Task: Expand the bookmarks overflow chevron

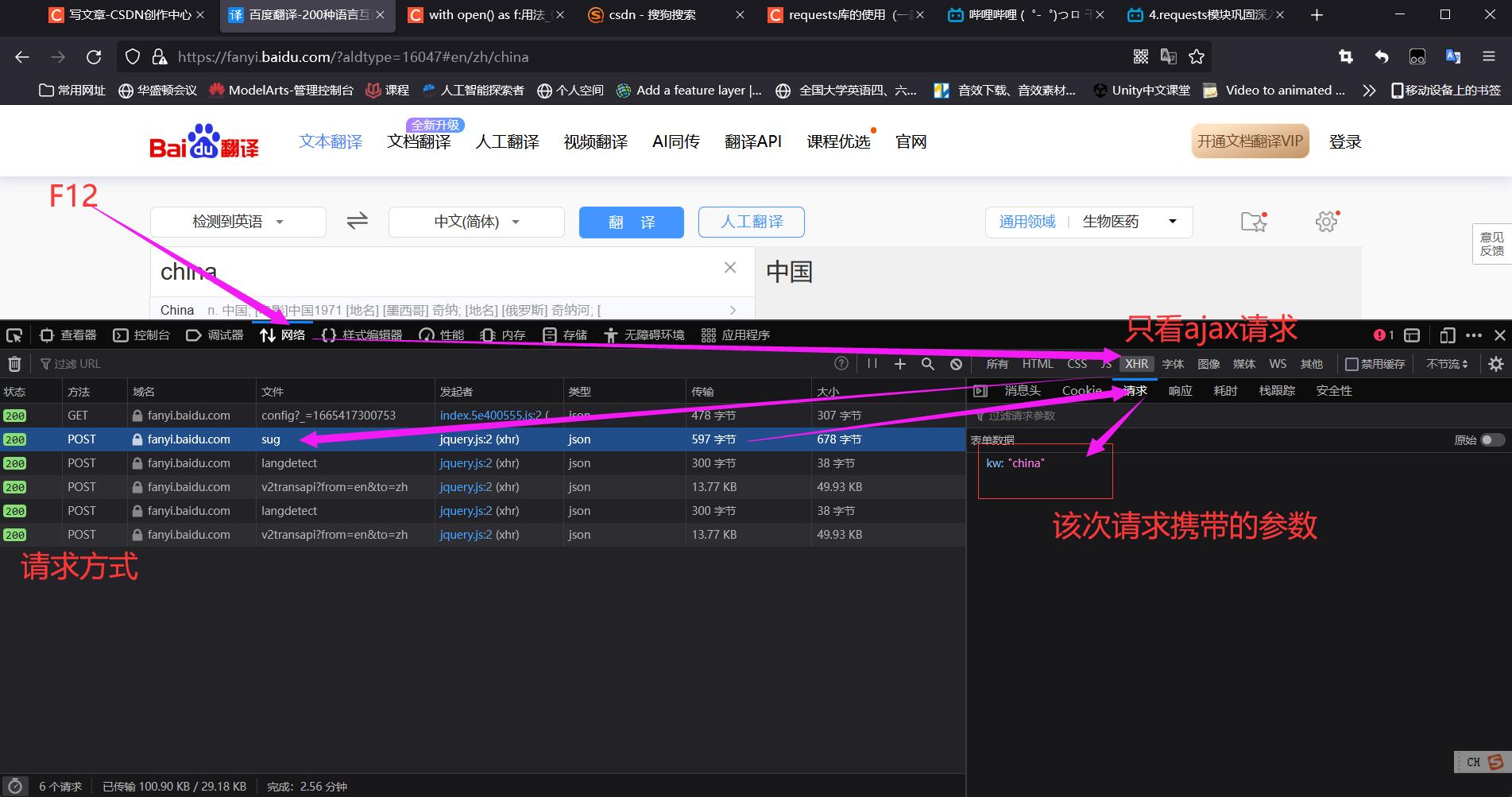Action: [1369, 91]
